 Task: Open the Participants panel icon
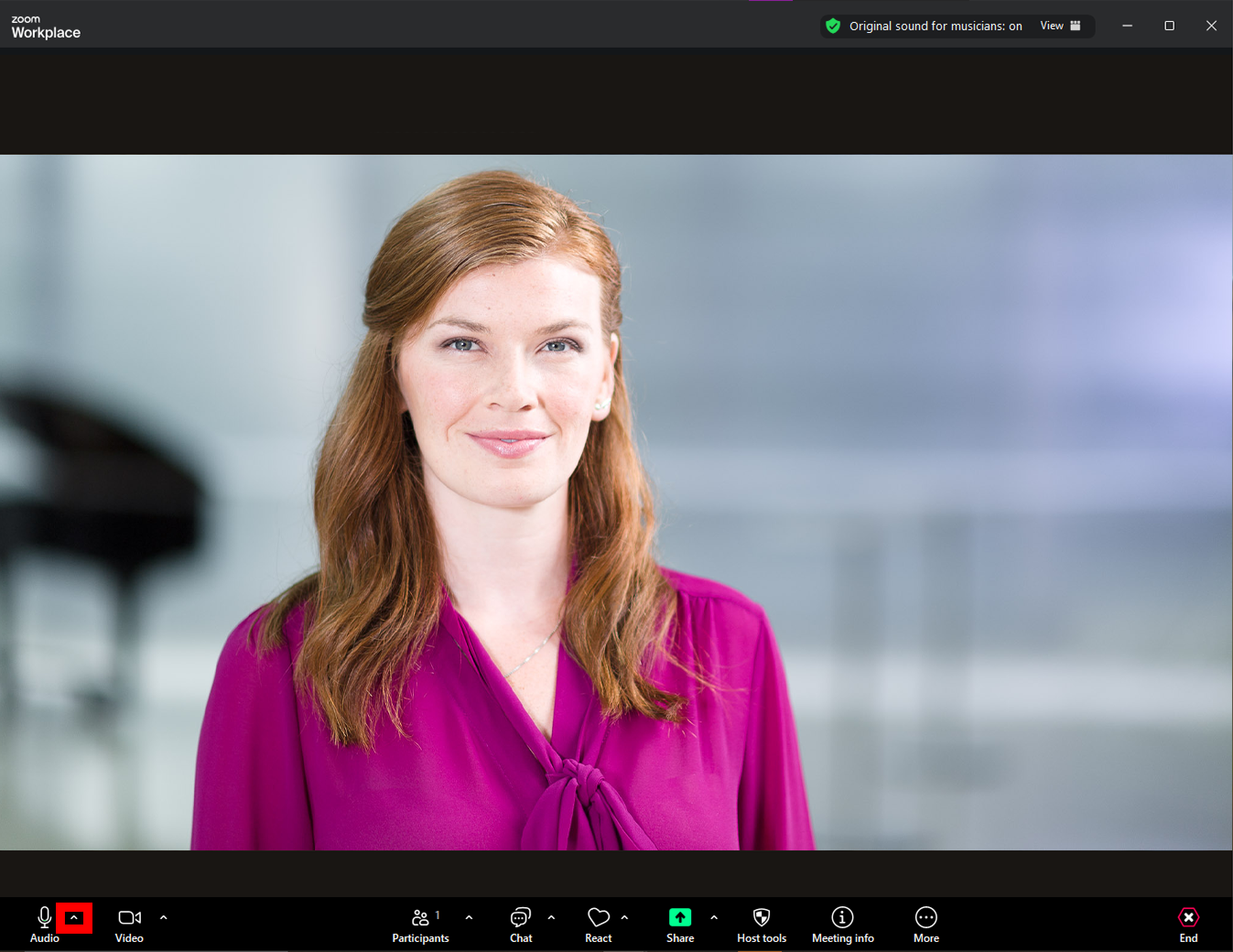pyautogui.click(x=421, y=917)
